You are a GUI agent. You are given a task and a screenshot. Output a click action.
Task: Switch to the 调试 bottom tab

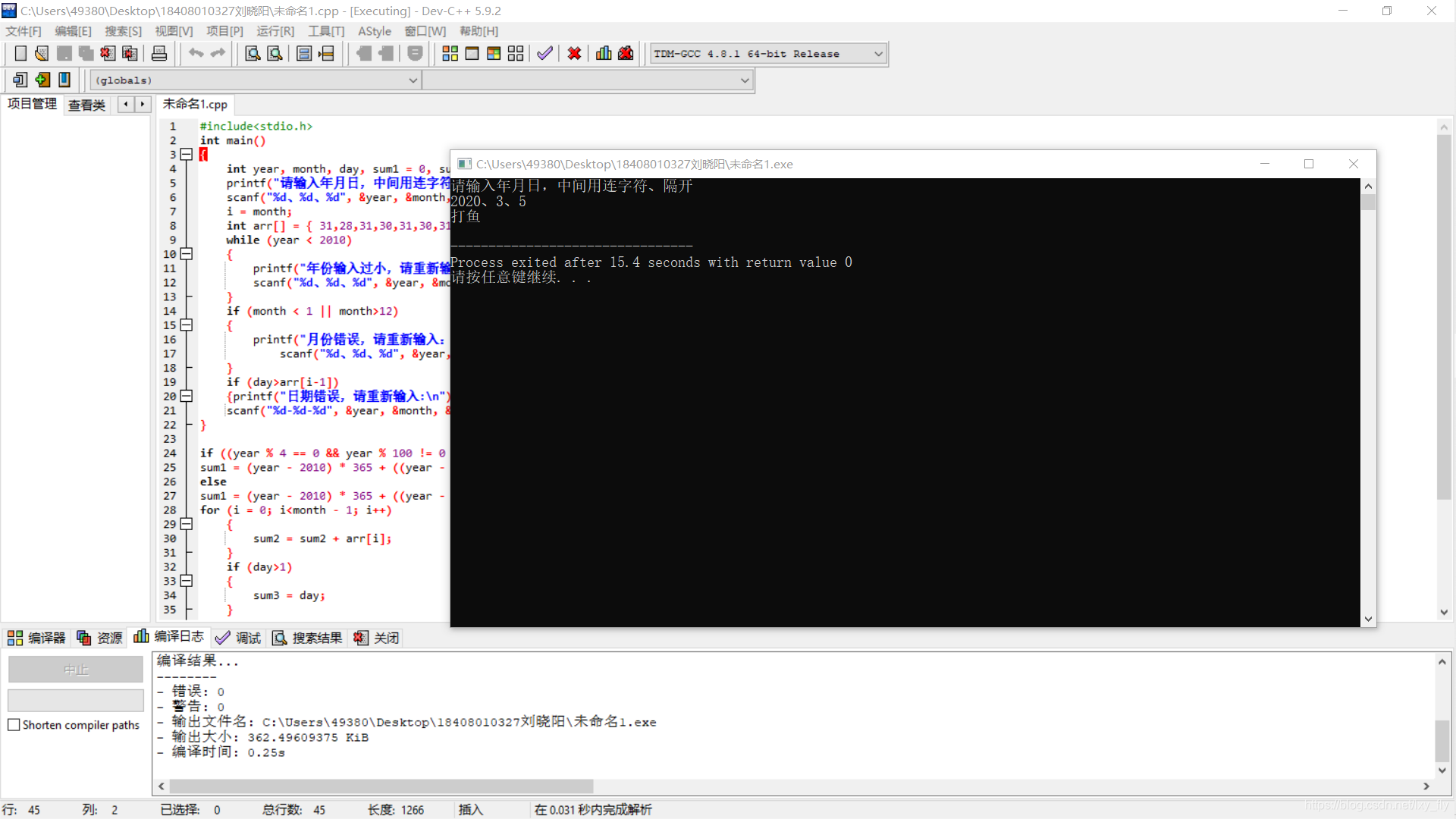[x=238, y=638]
